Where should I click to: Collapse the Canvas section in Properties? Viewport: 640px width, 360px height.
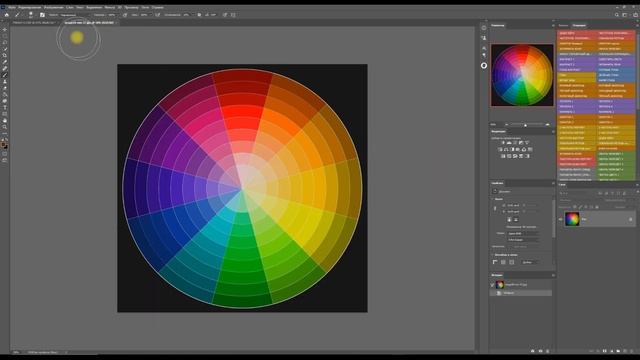click(x=492, y=199)
